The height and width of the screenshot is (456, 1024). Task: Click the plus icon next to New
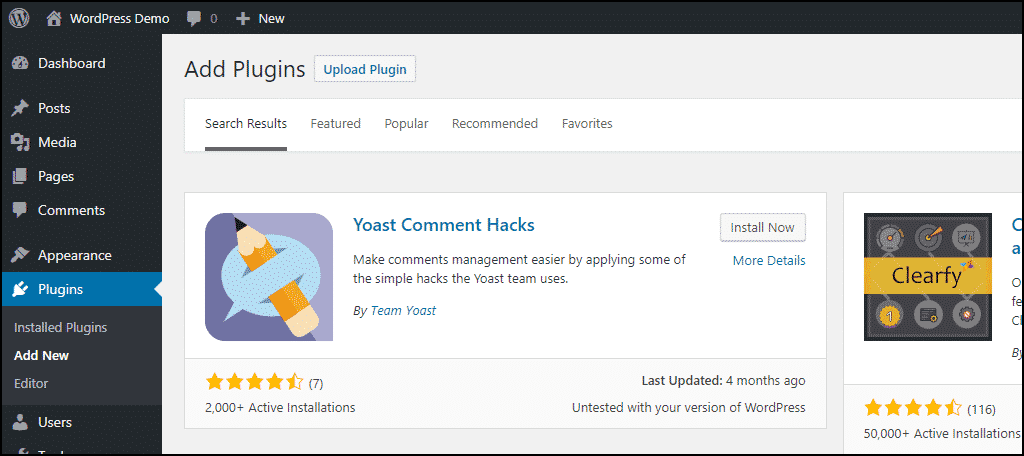[243, 19]
